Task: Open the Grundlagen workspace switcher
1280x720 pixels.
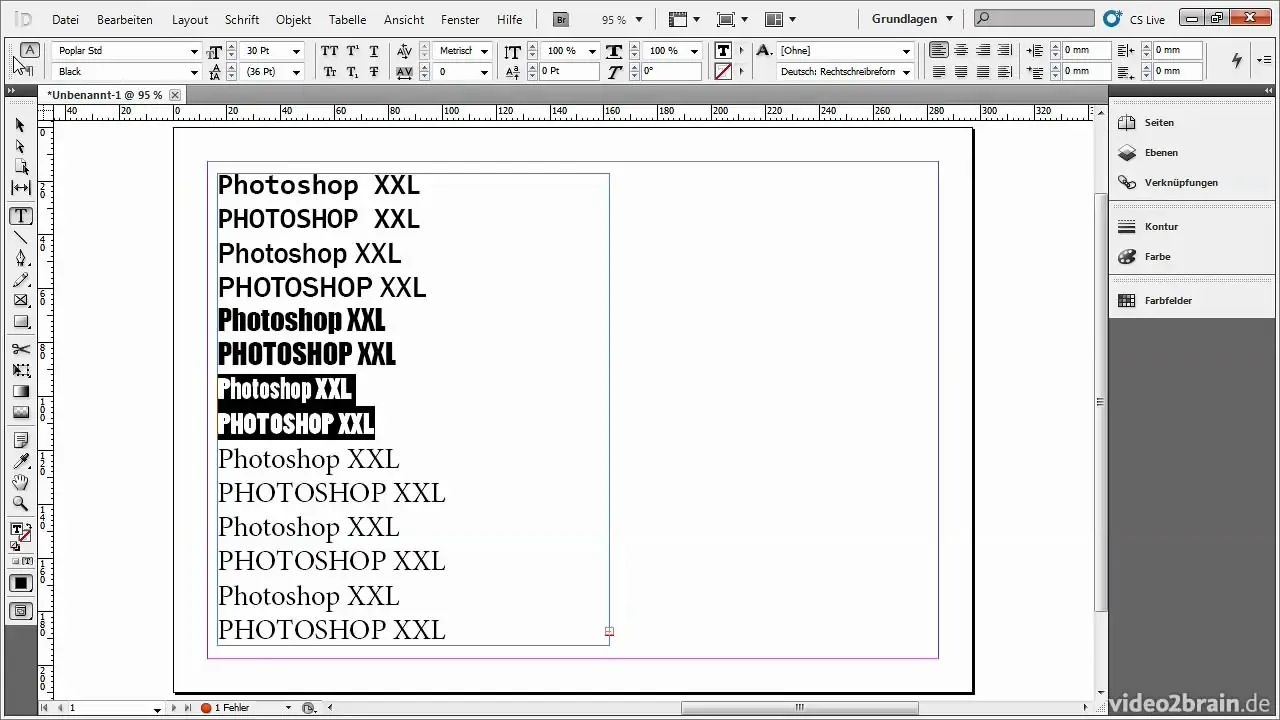Action: (x=911, y=19)
